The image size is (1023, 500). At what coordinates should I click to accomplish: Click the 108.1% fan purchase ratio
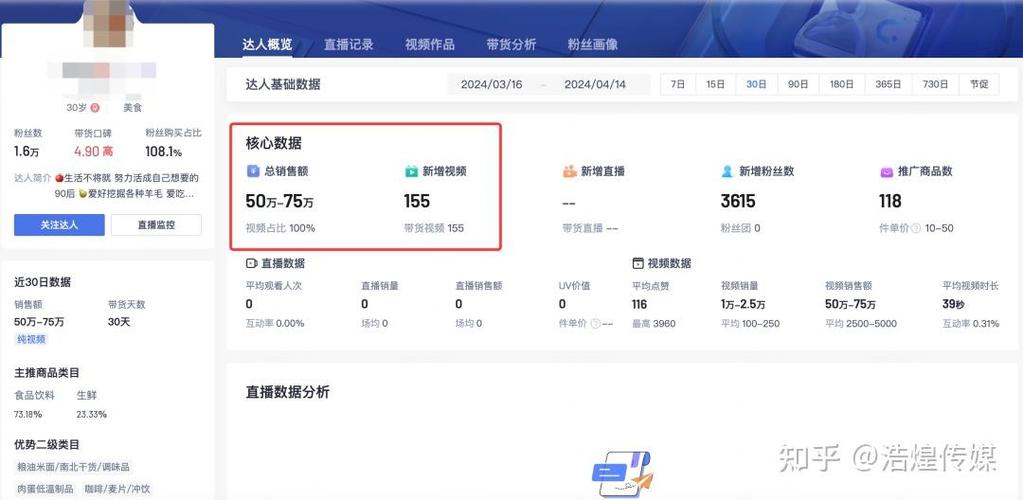pos(164,152)
